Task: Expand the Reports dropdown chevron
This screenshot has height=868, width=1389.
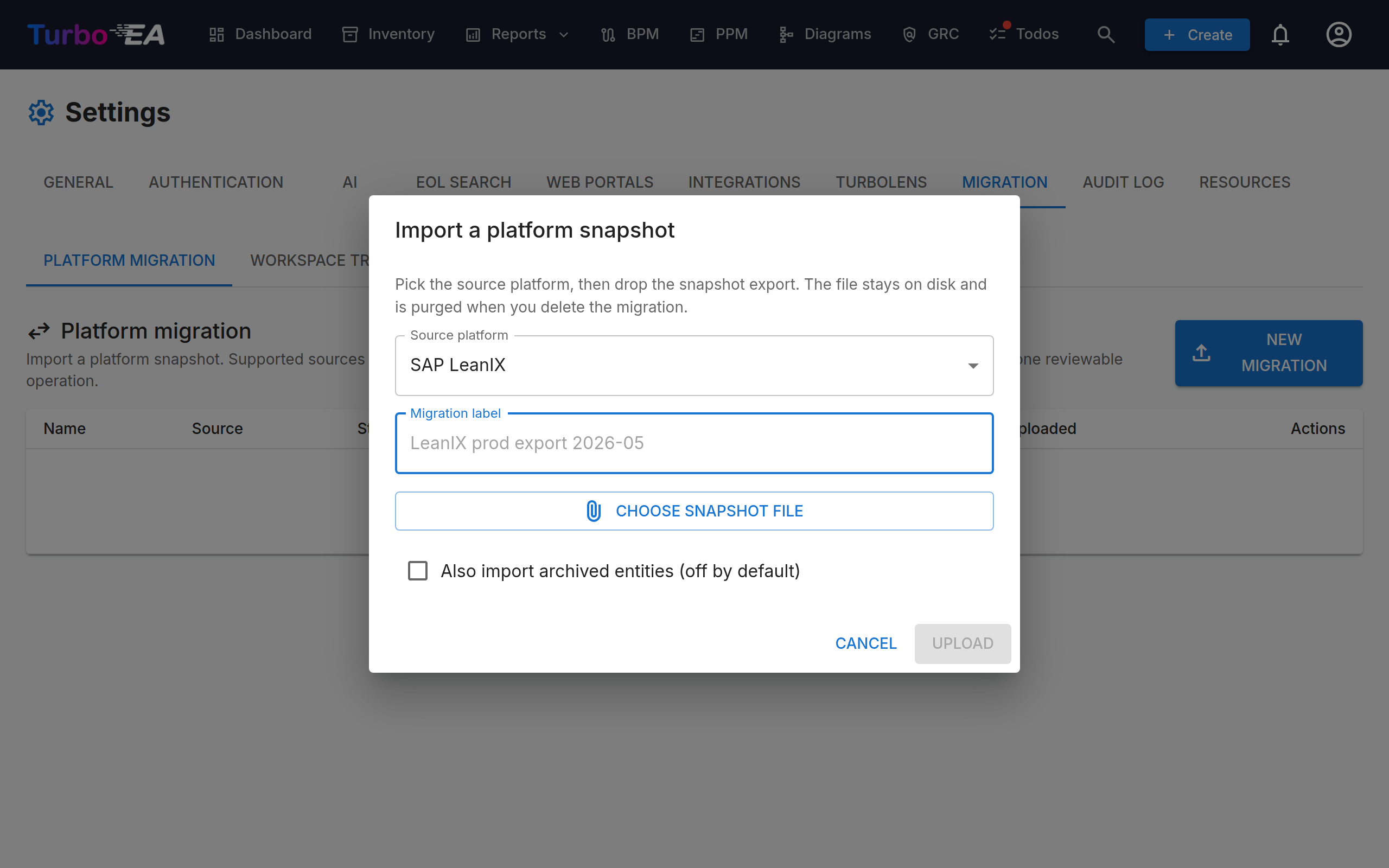Action: [564, 35]
